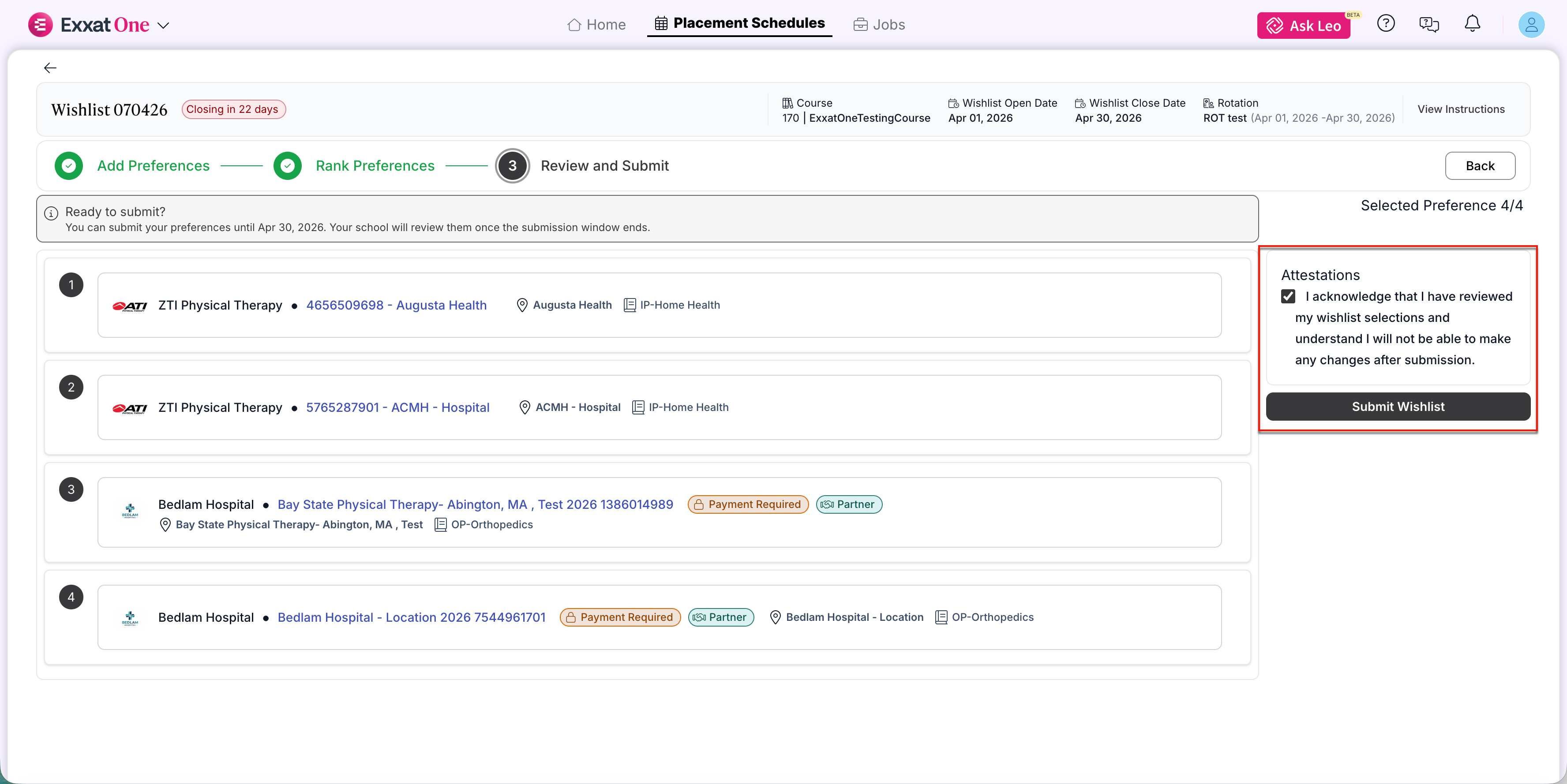Screen dimensions: 1567x784
Task: Launch Ask Leo assistant
Action: [1303, 26]
